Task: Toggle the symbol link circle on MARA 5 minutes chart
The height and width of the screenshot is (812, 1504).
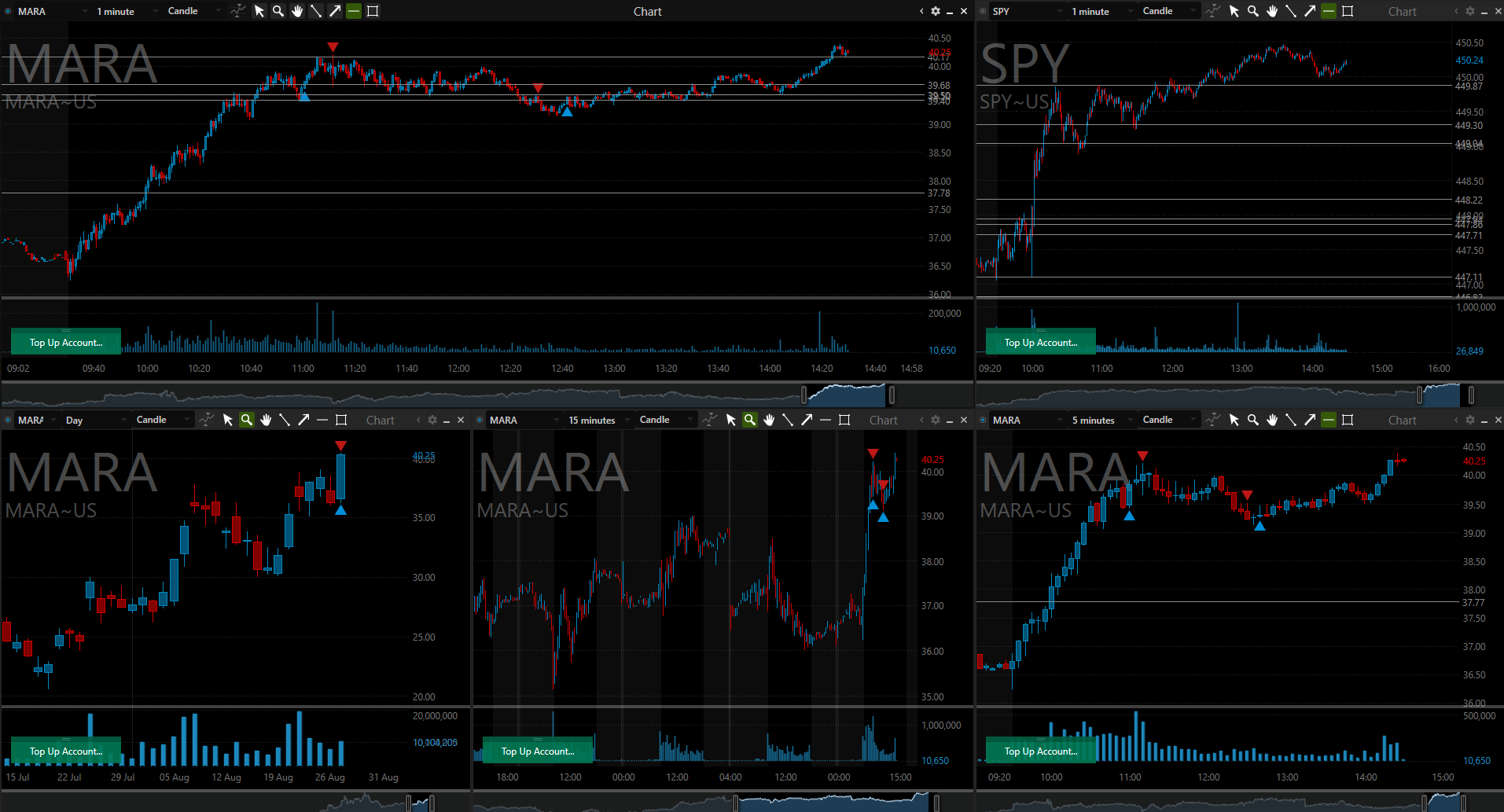Action: (x=984, y=420)
